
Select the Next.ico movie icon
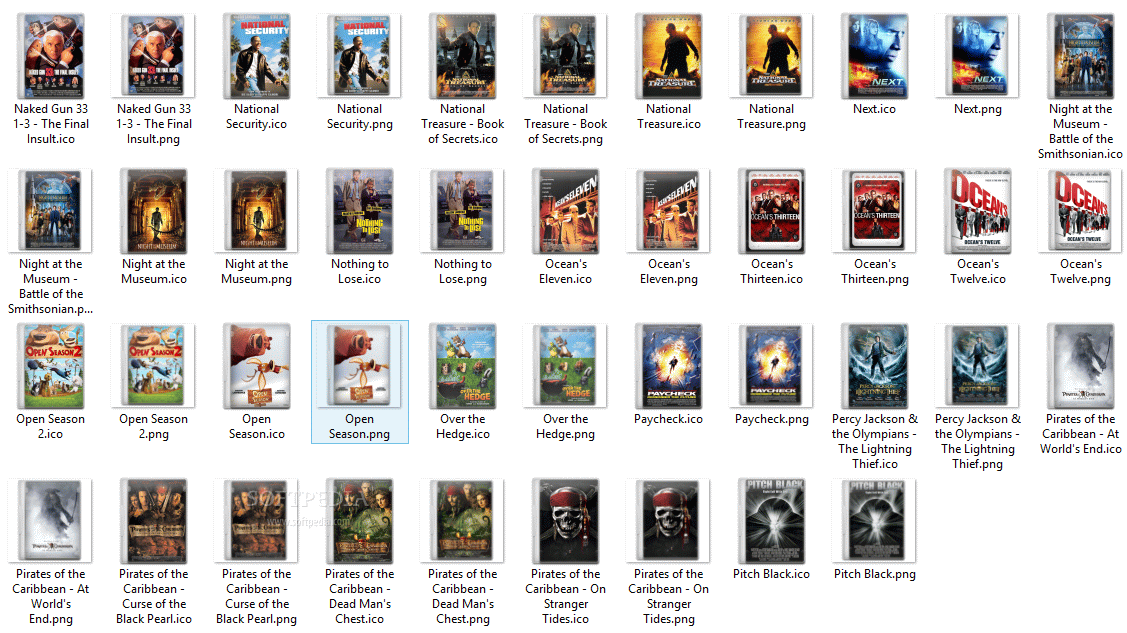(875, 56)
